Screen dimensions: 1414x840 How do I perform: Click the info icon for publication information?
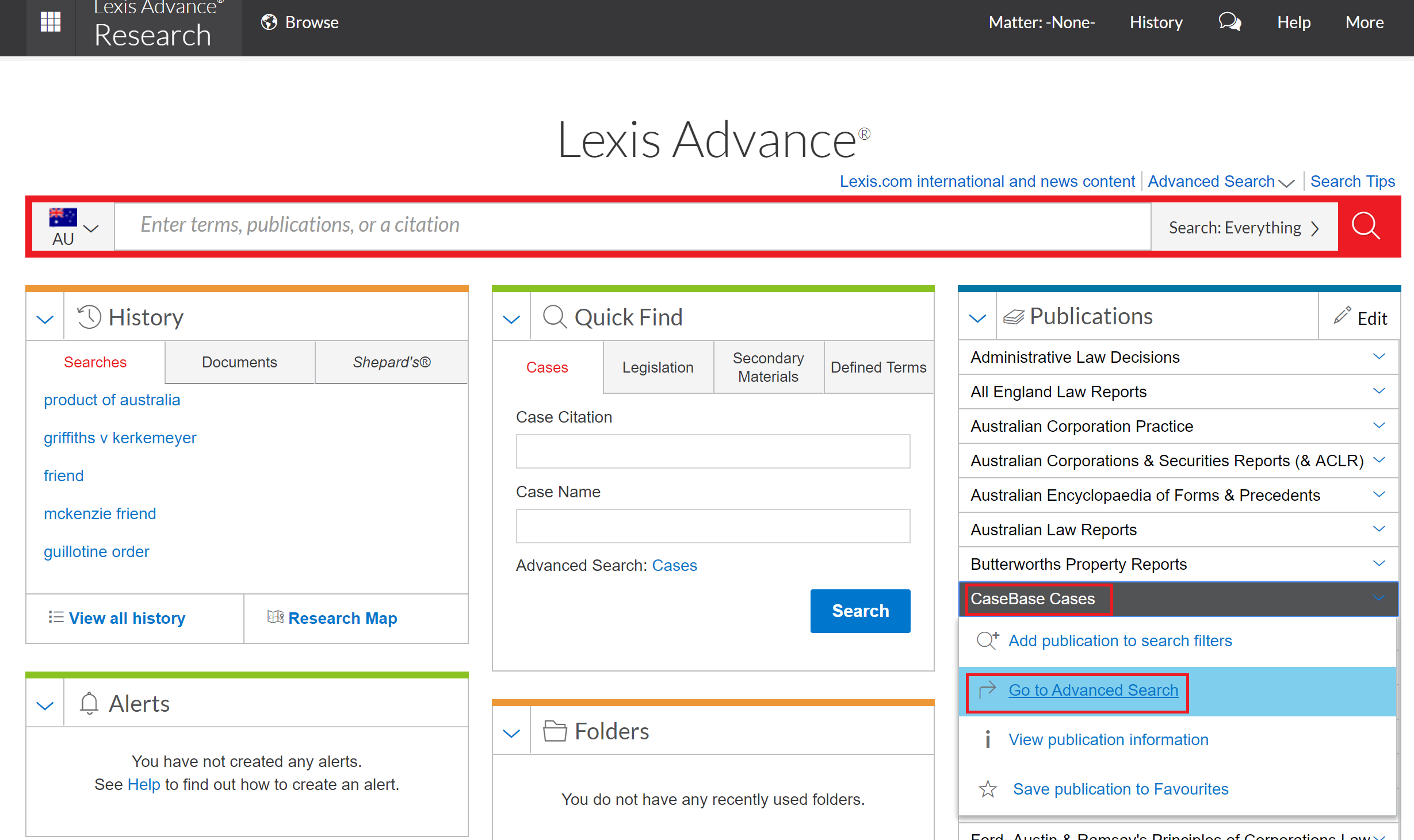pos(987,739)
